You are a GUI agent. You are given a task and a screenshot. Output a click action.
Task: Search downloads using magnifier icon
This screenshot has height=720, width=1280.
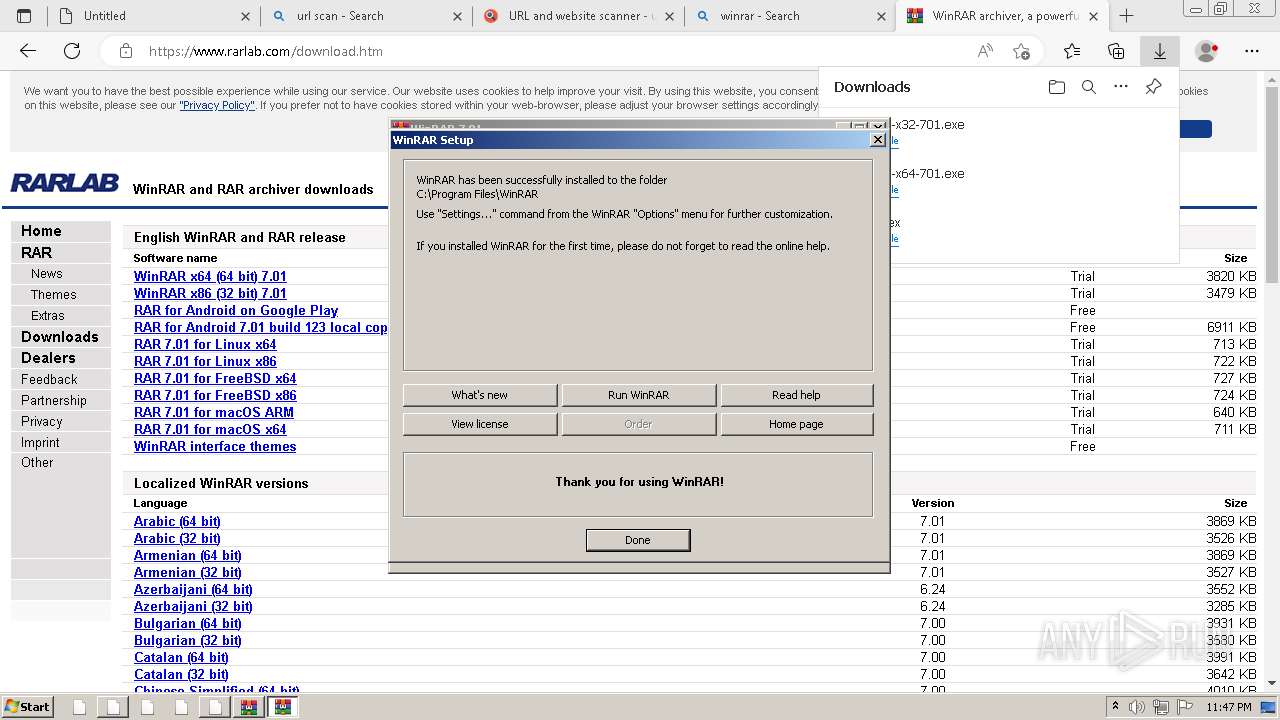[x=1089, y=87]
